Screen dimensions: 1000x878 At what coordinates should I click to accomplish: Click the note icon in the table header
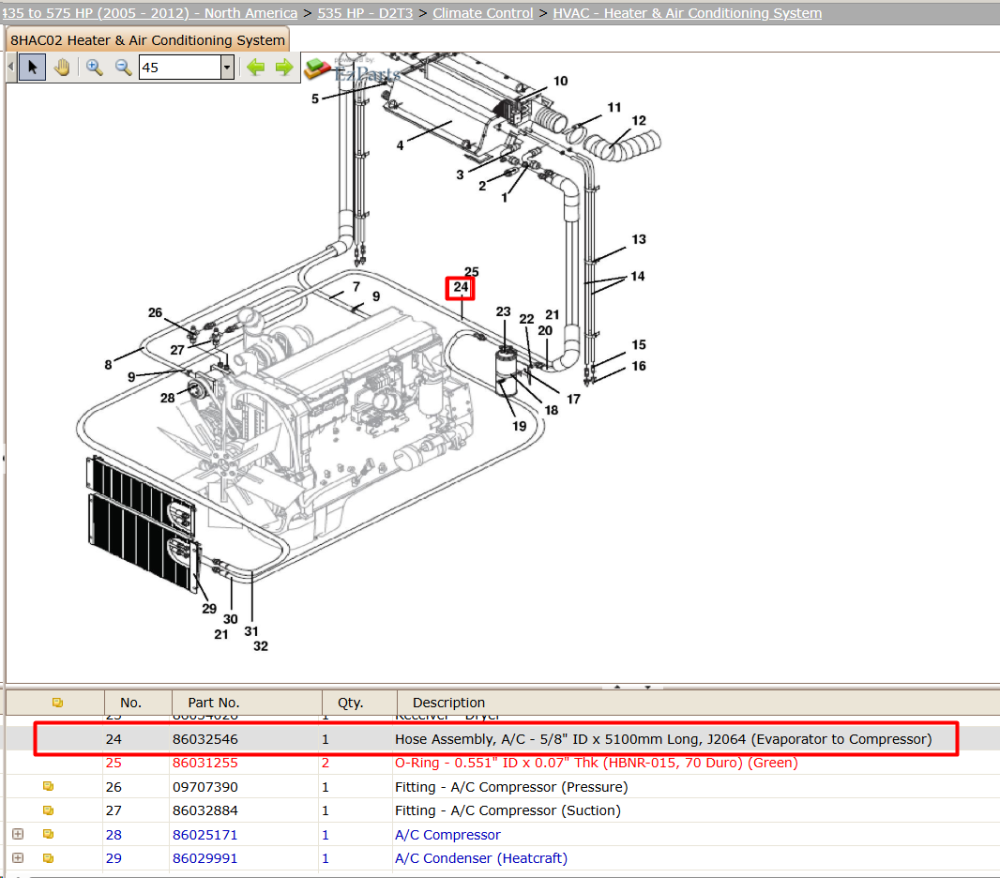pos(57,702)
